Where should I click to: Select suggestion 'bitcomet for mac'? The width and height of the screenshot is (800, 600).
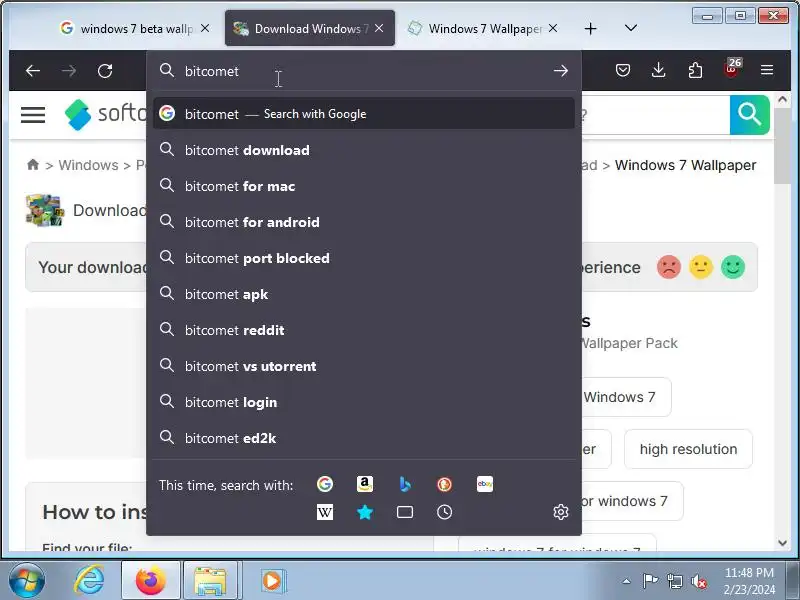364,186
